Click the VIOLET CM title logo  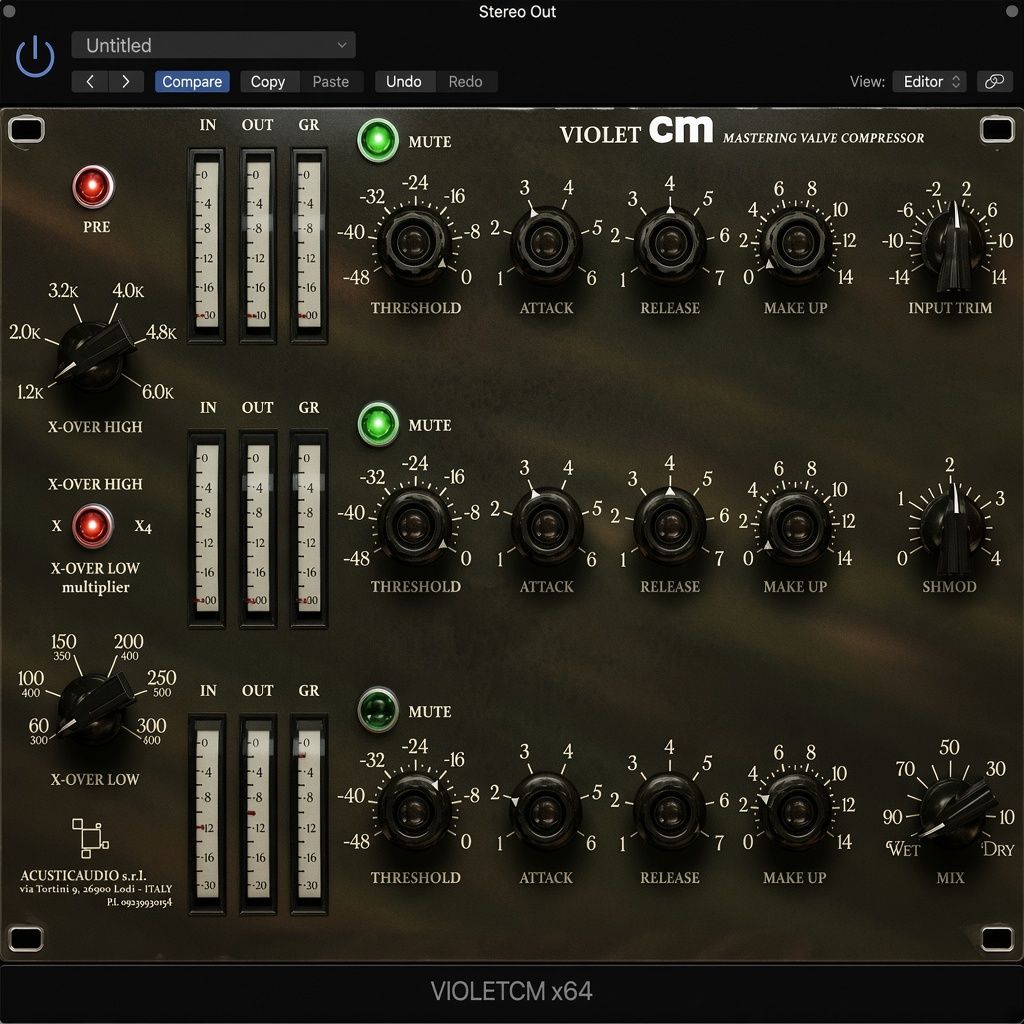click(636, 131)
